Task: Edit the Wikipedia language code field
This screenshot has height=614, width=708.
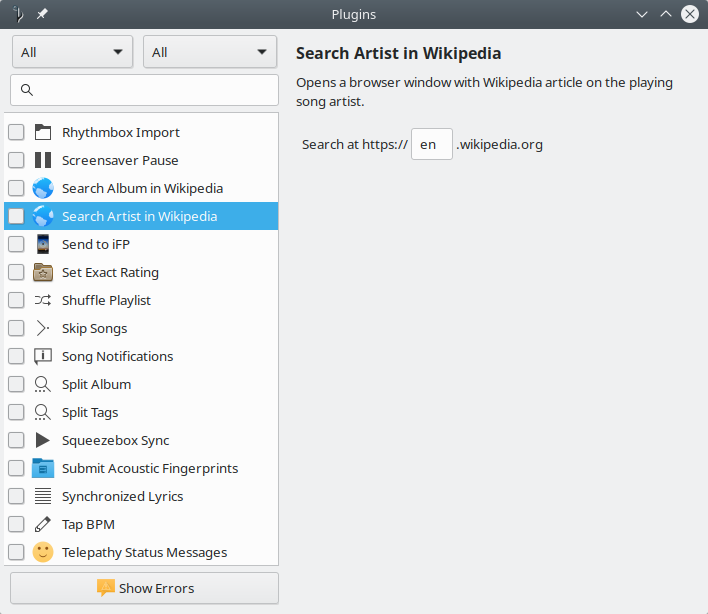Action: point(431,144)
